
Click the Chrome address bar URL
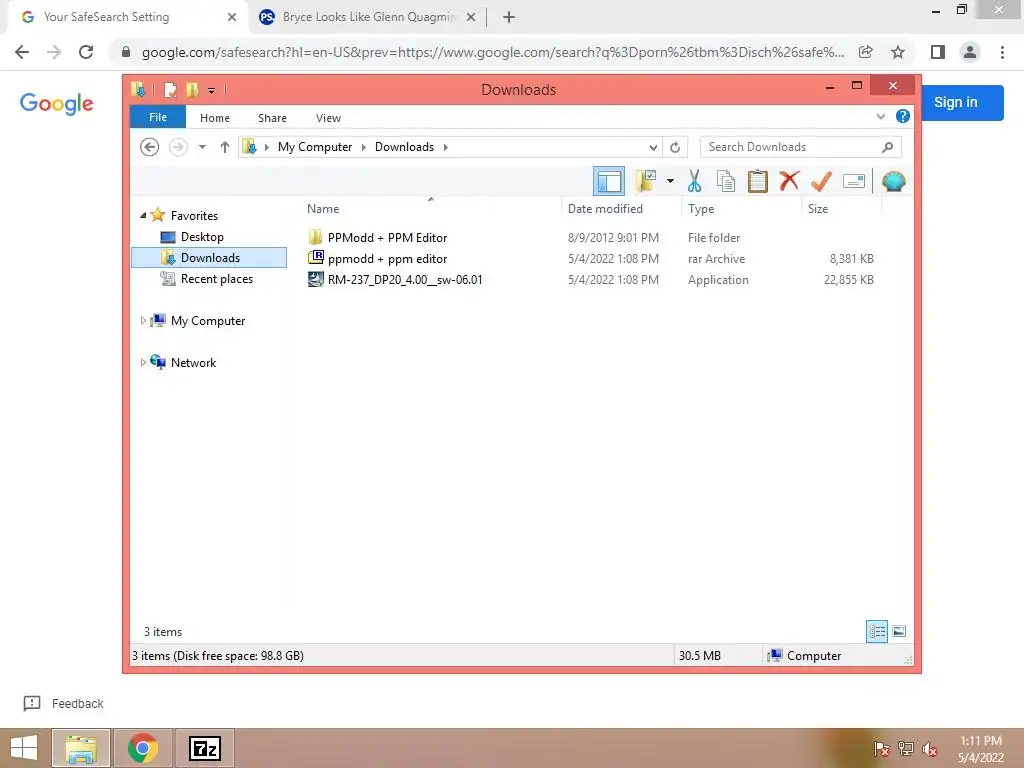coord(492,52)
